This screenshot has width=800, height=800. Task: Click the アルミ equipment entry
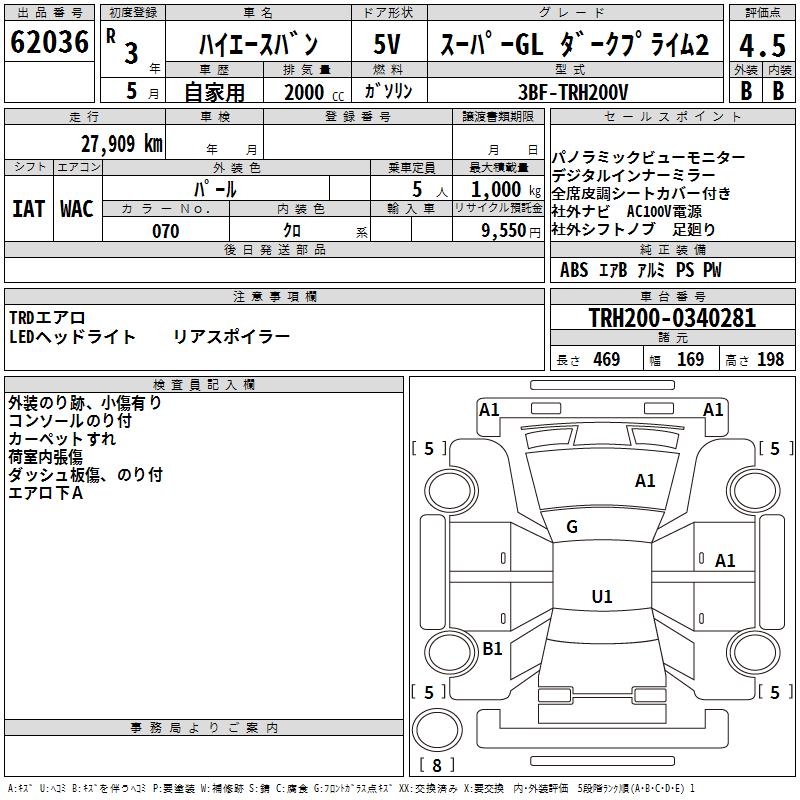(651, 270)
